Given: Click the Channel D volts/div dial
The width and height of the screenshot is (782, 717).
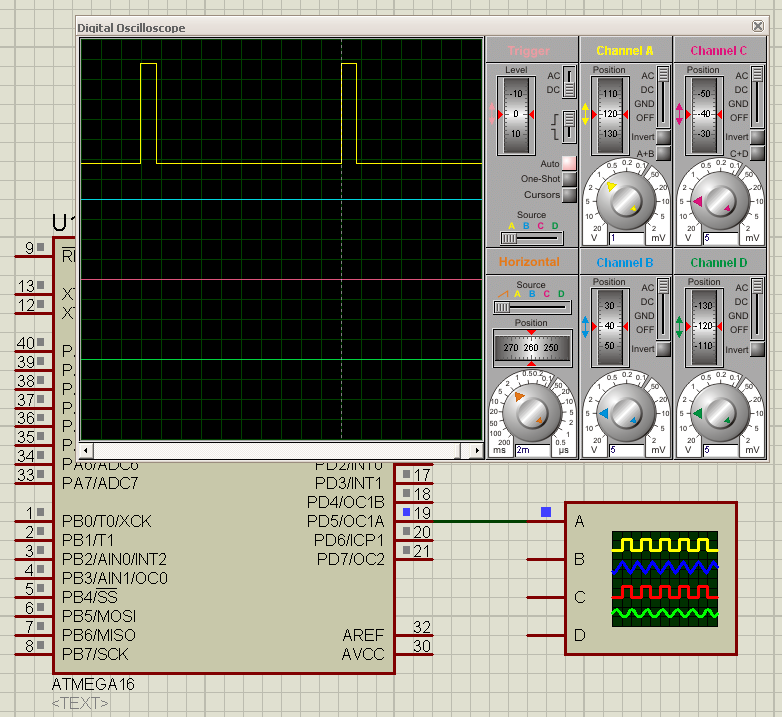Looking at the screenshot, I should pos(720,413).
